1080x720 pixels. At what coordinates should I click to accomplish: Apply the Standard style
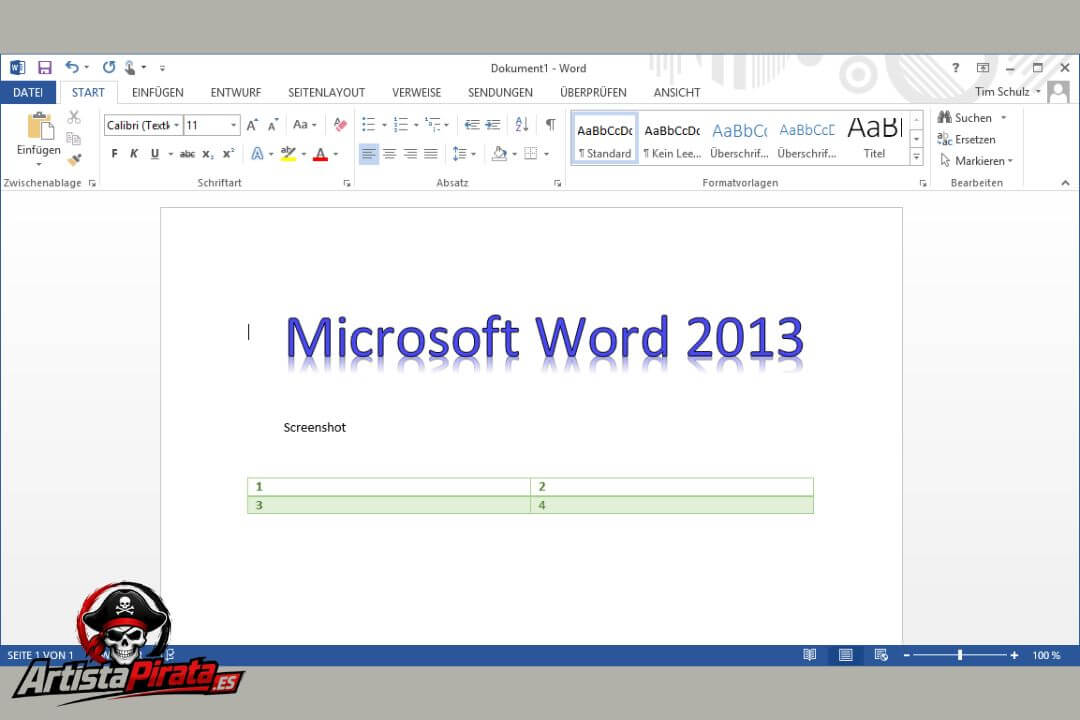click(604, 138)
